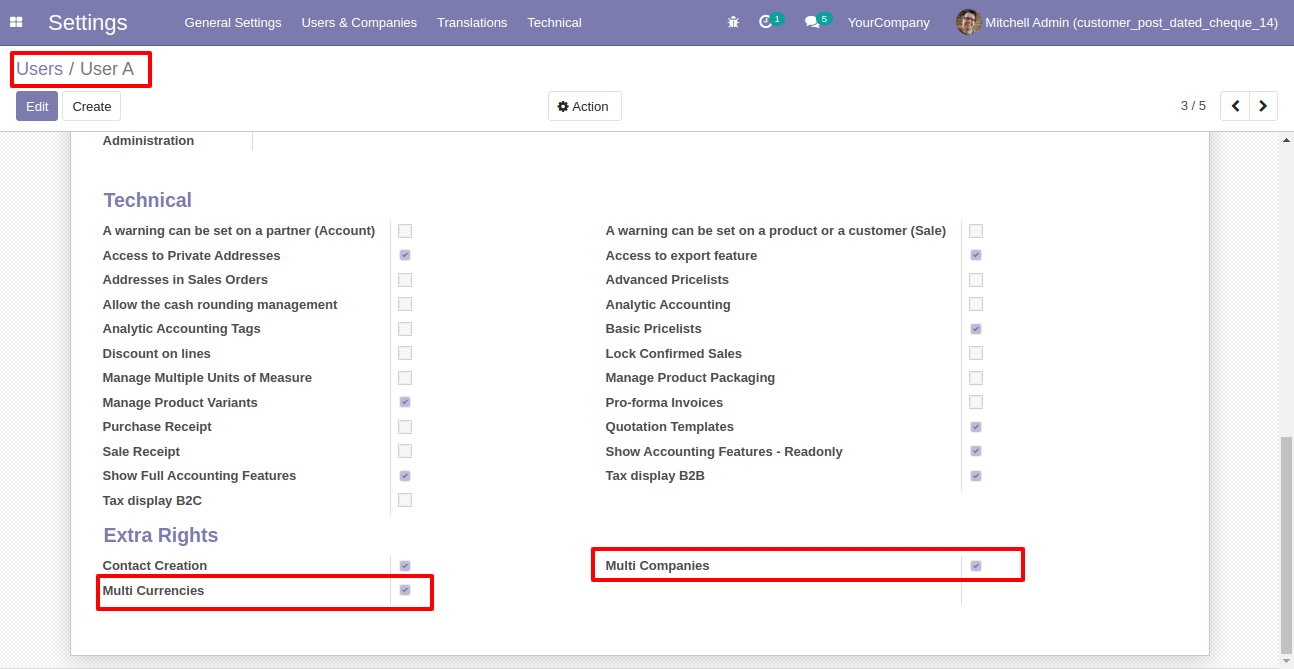The width and height of the screenshot is (1294, 669).
Task: Click the Edit button
Action: pos(37,106)
